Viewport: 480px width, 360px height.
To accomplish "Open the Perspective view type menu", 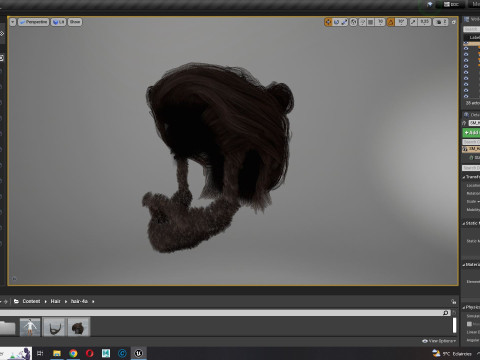I will 33,22.
